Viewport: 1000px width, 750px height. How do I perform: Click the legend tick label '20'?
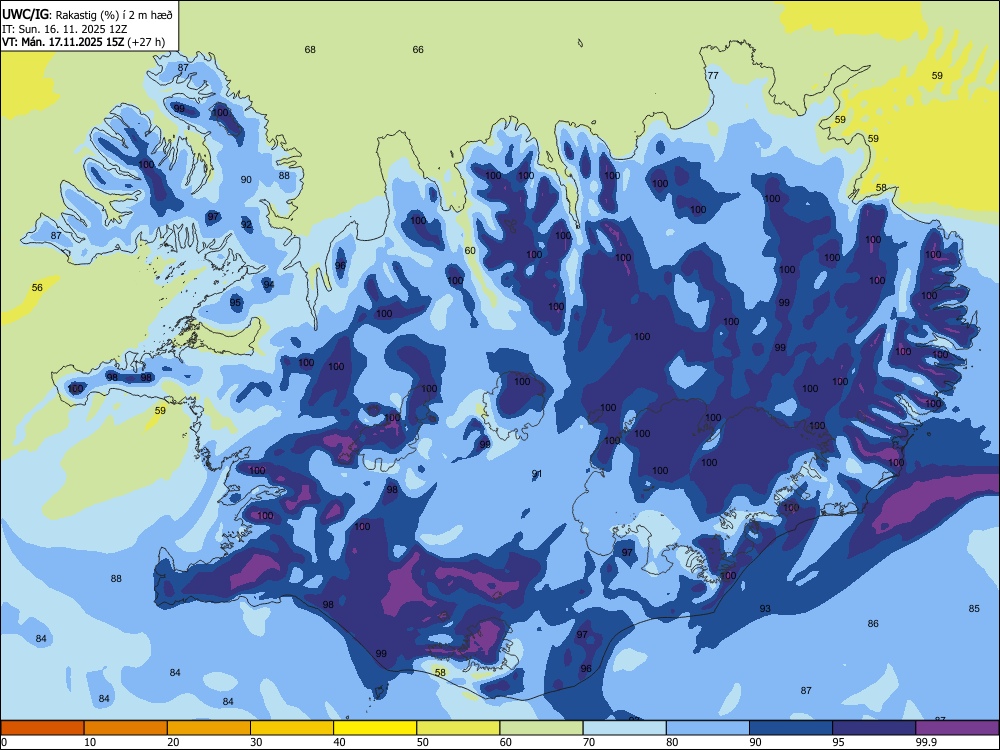[x=173, y=742]
